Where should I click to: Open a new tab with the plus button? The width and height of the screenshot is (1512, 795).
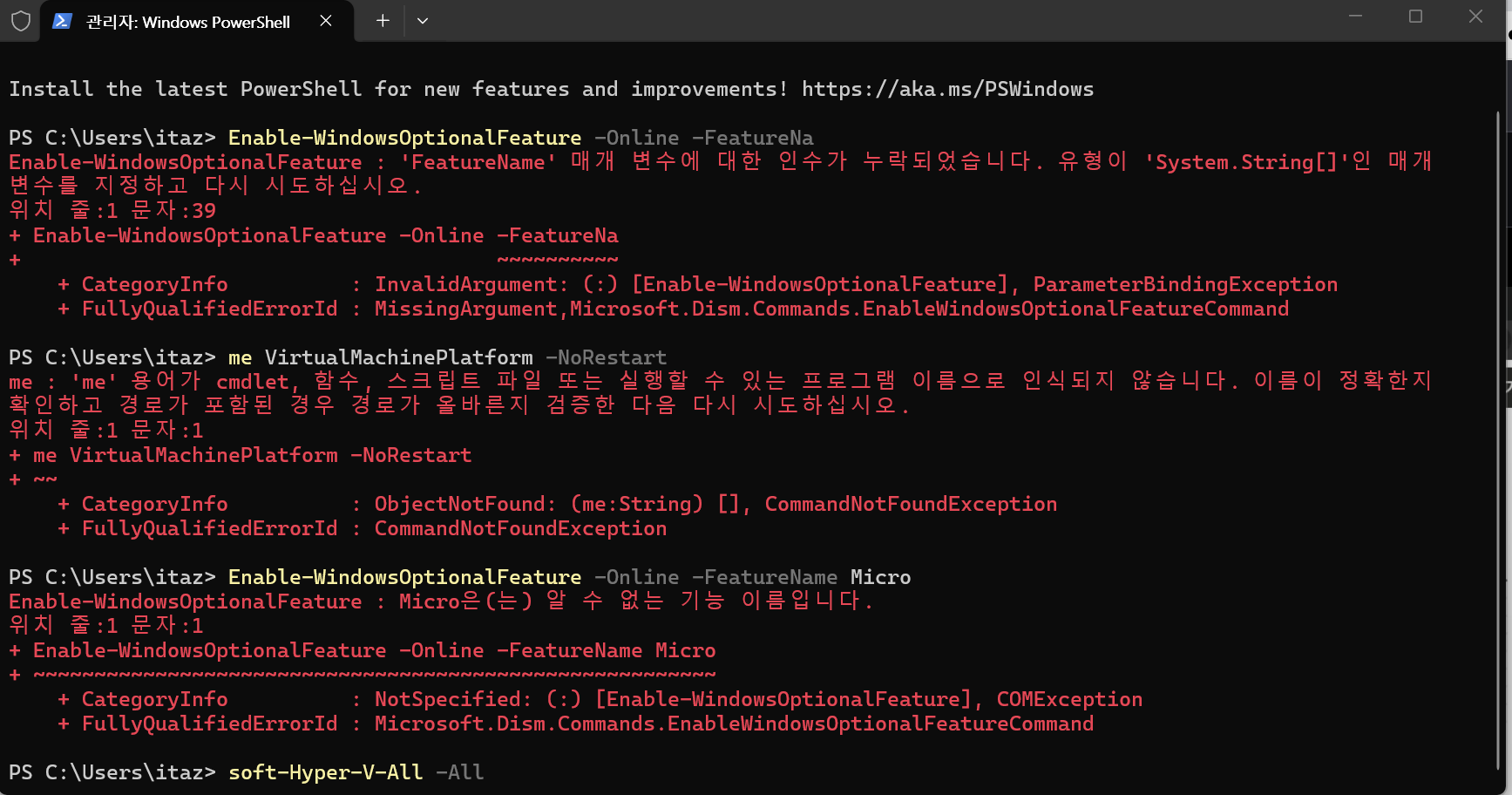coord(383,21)
